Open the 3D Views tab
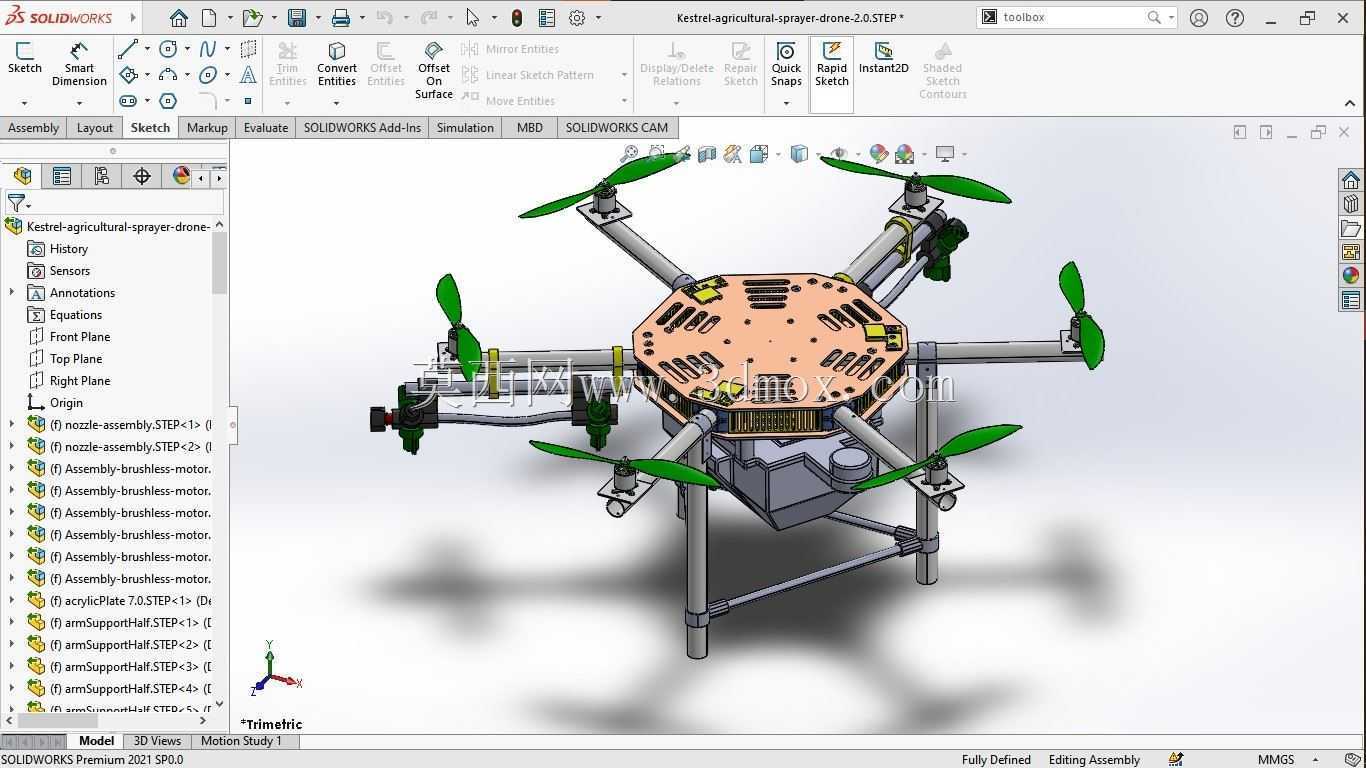 point(157,741)
